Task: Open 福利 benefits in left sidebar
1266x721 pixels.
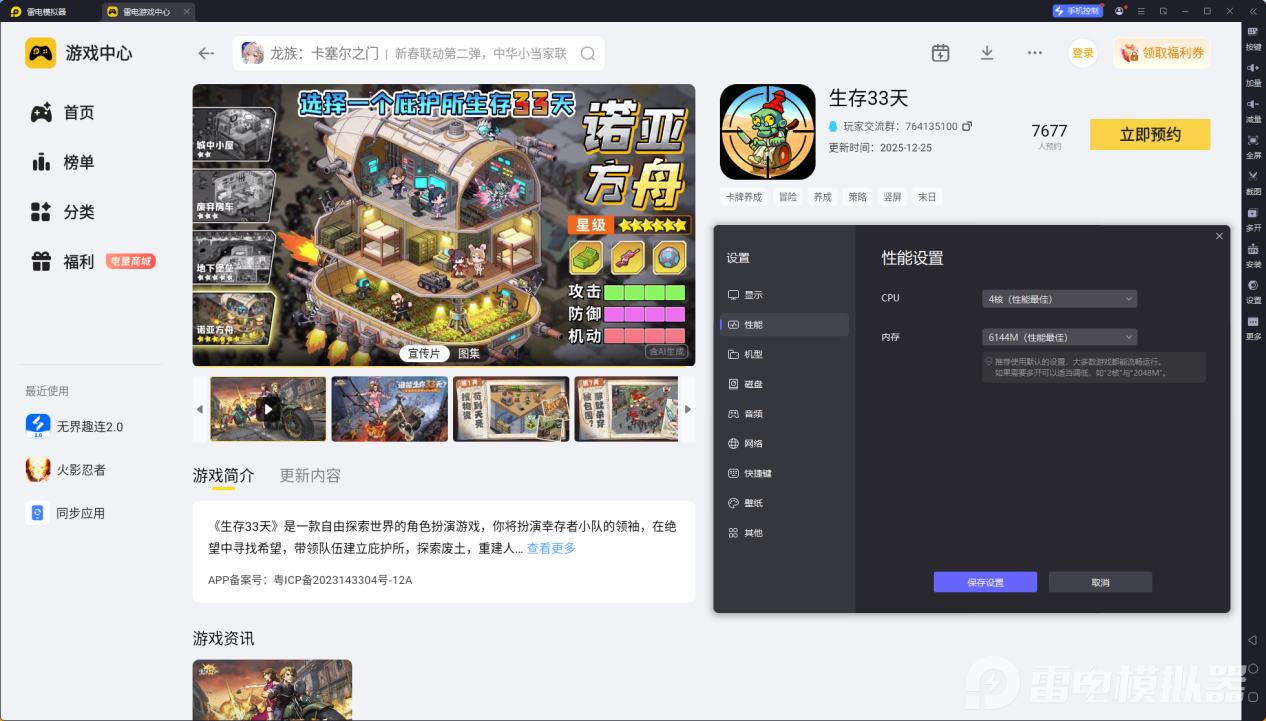Action: click(63, 262)
